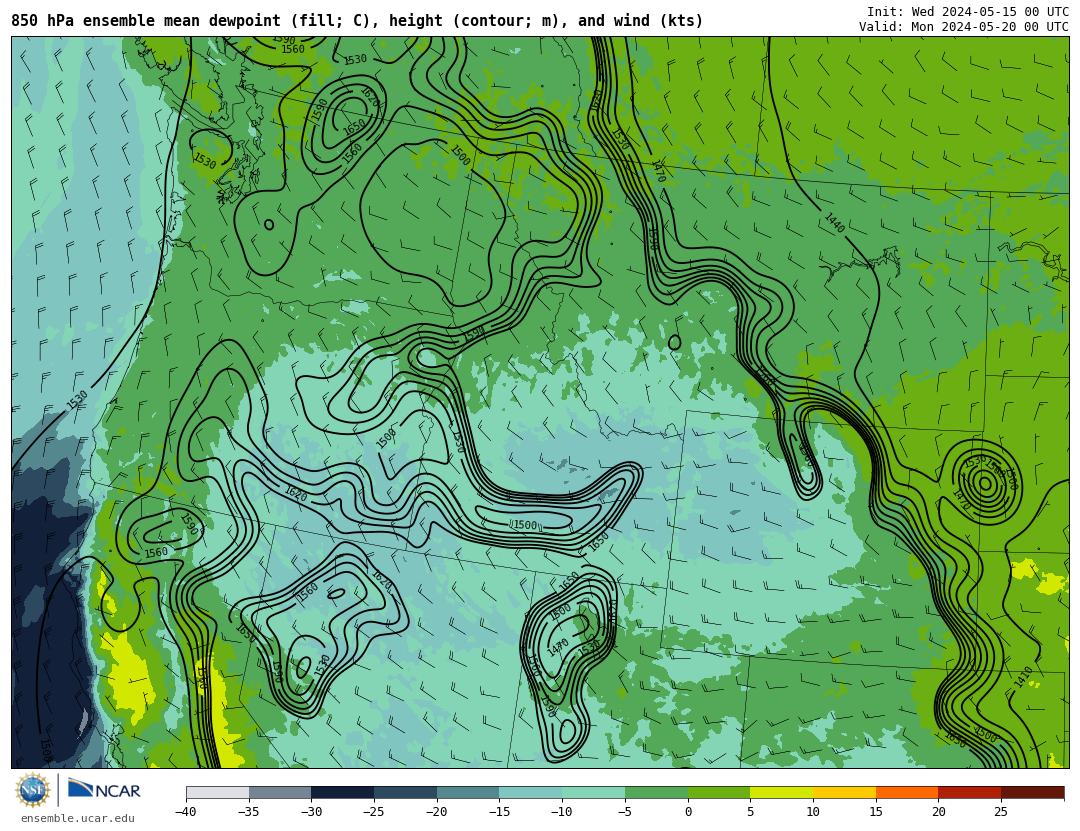Open the ensemble.ucar.edu link text
The height and width of the screenshot is (831, 1080).
tap(77, 819)
